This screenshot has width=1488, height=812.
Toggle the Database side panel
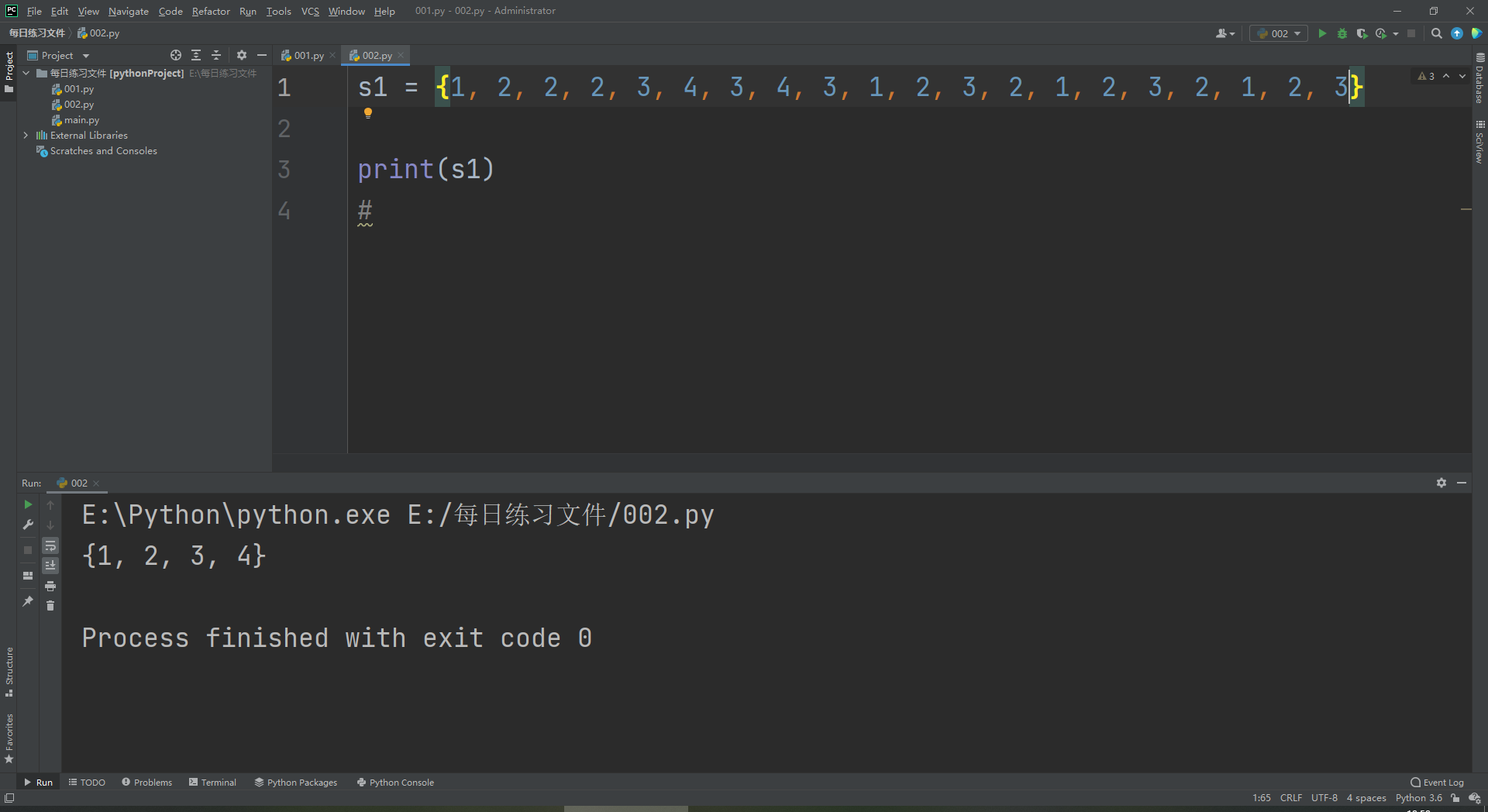[x=1479, y=78]
